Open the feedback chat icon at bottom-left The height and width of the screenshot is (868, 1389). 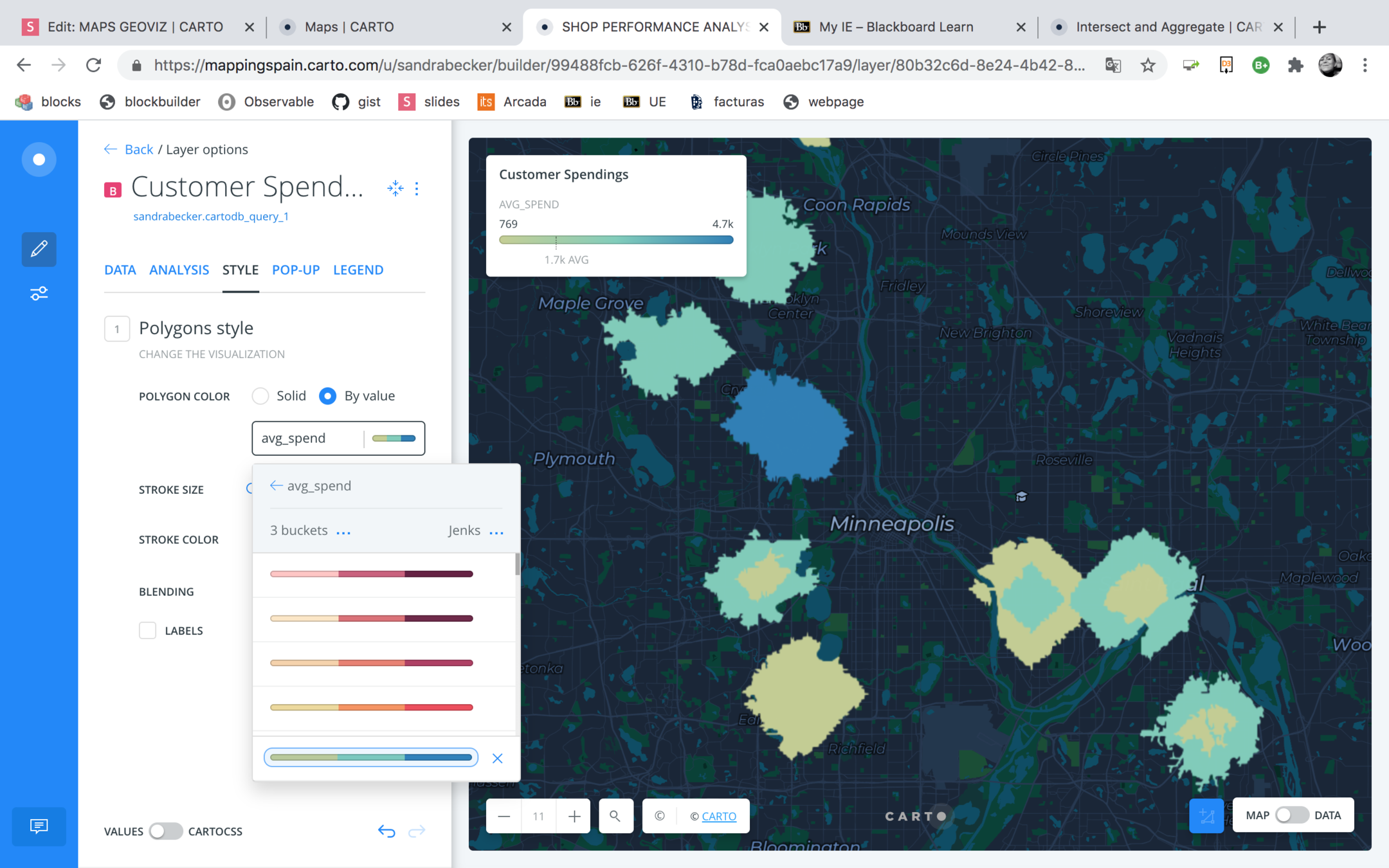tap(39, 826)
